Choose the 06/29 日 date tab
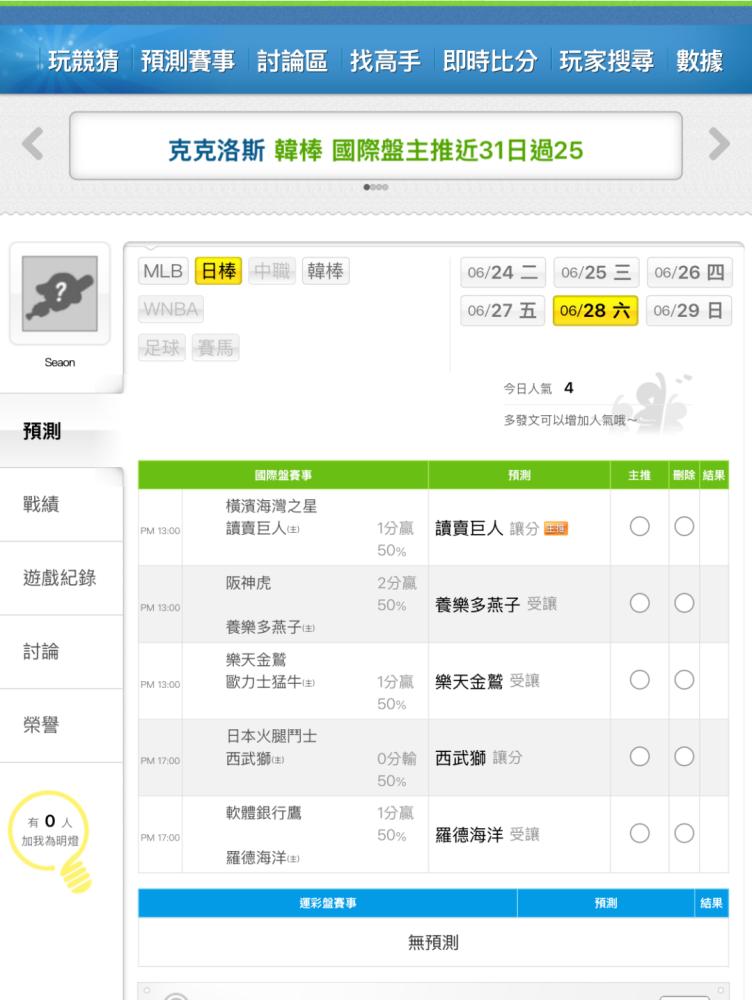752x1000 pixels. coord(689,311)
